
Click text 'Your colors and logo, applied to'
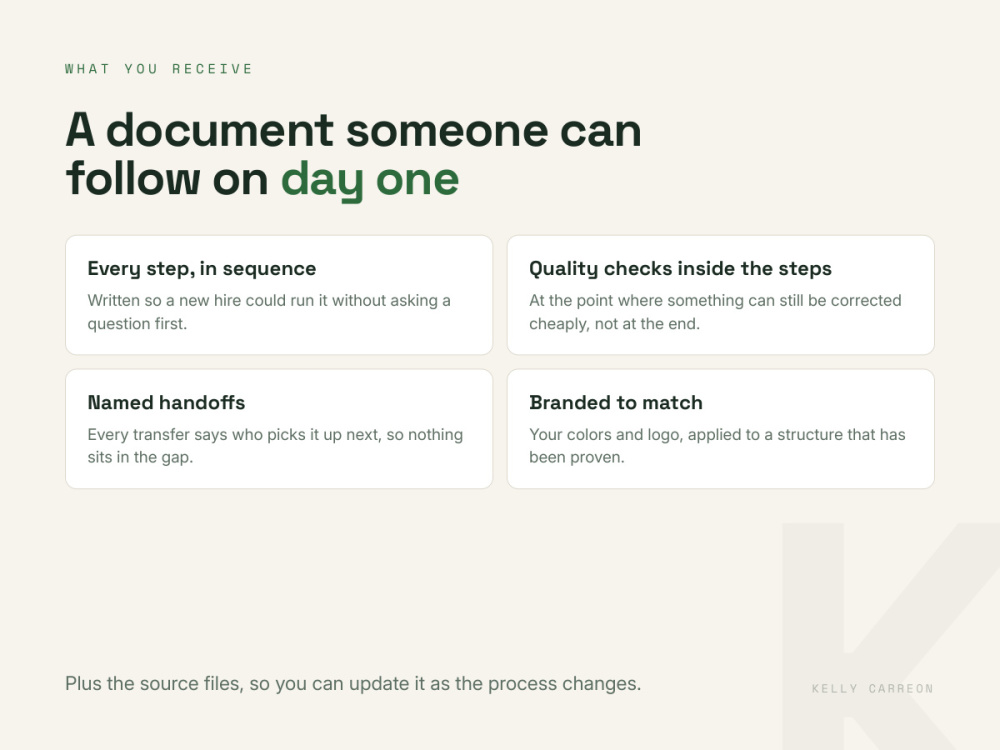[644, 434]
